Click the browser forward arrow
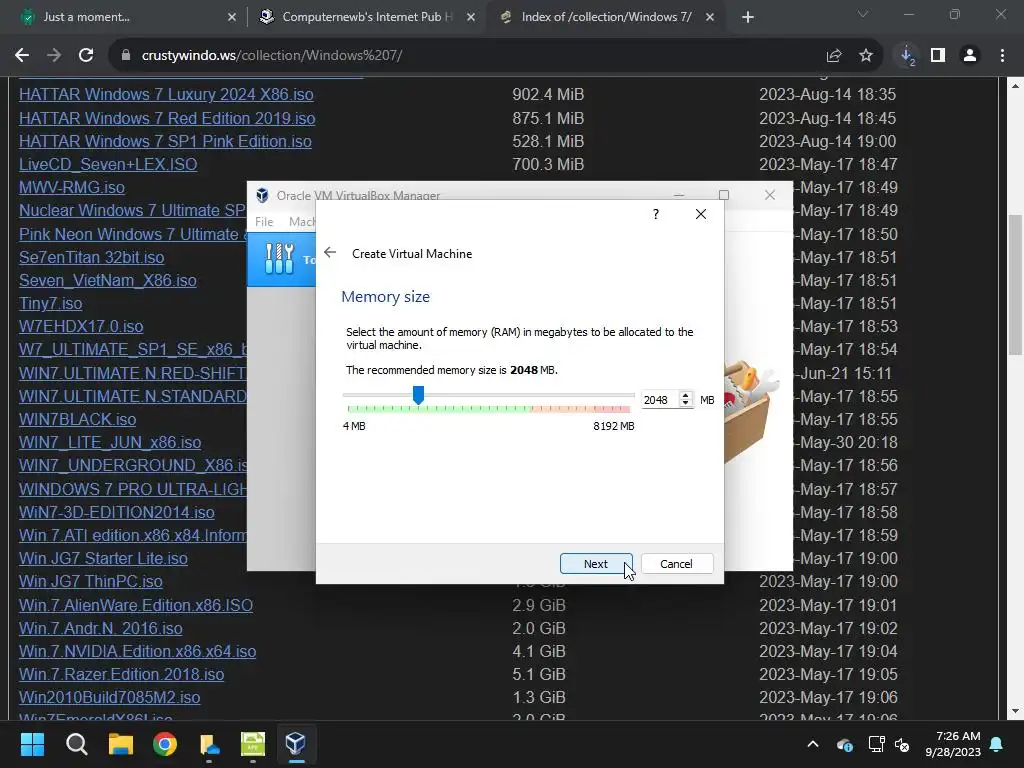Viewport: 1024px width, 768px height. point(54,56)
